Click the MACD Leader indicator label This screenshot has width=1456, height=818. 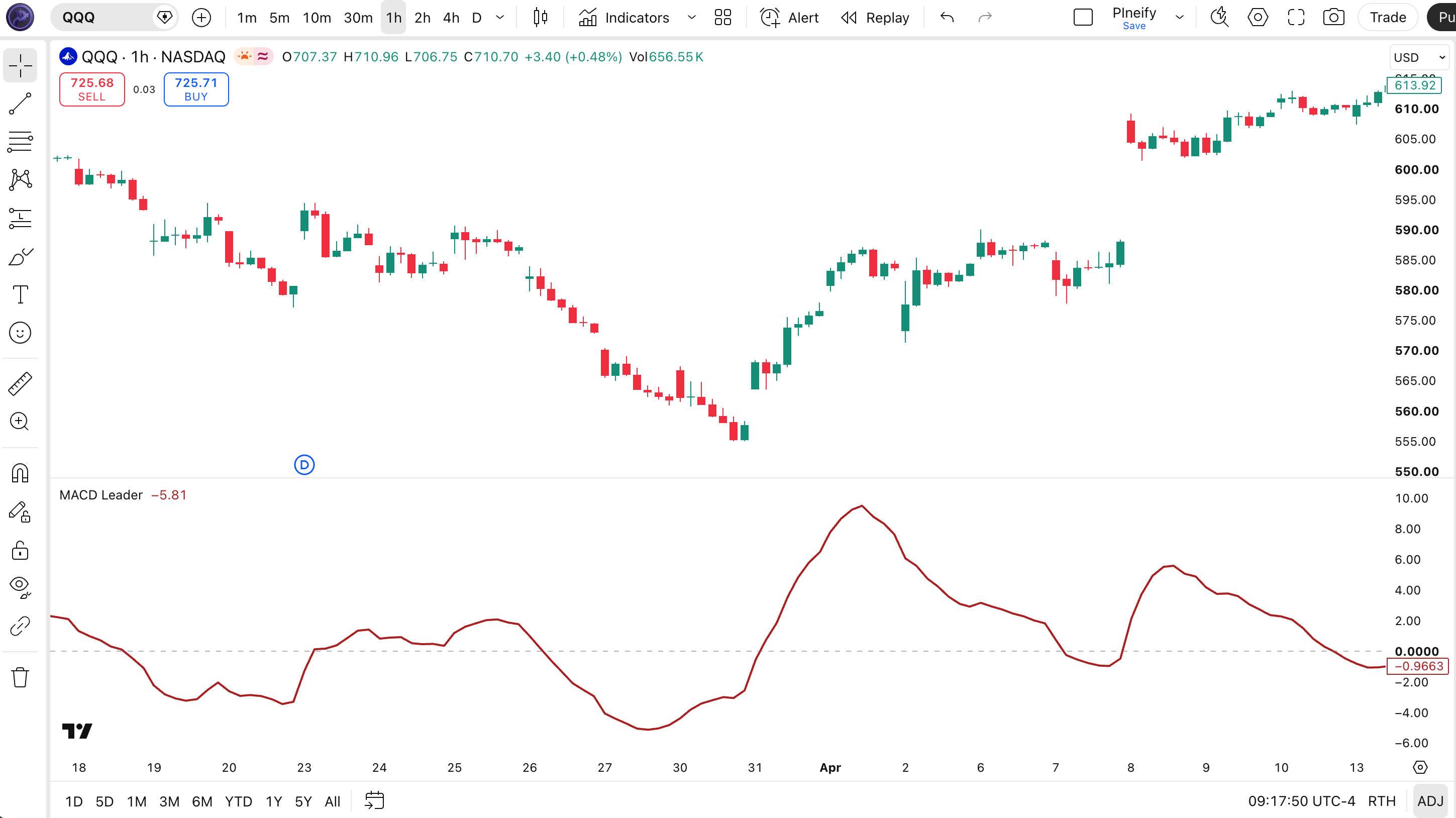tap(101, 495)
